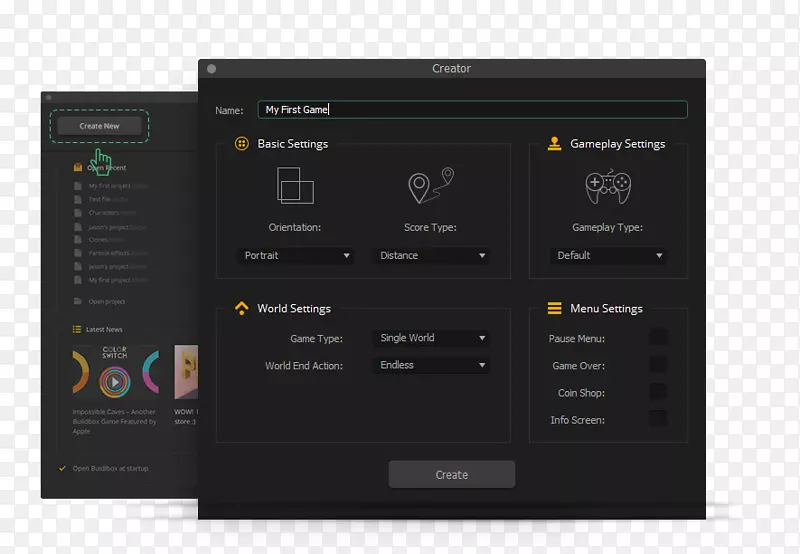
Task: Click the Create New button
Action: (99, 125)
